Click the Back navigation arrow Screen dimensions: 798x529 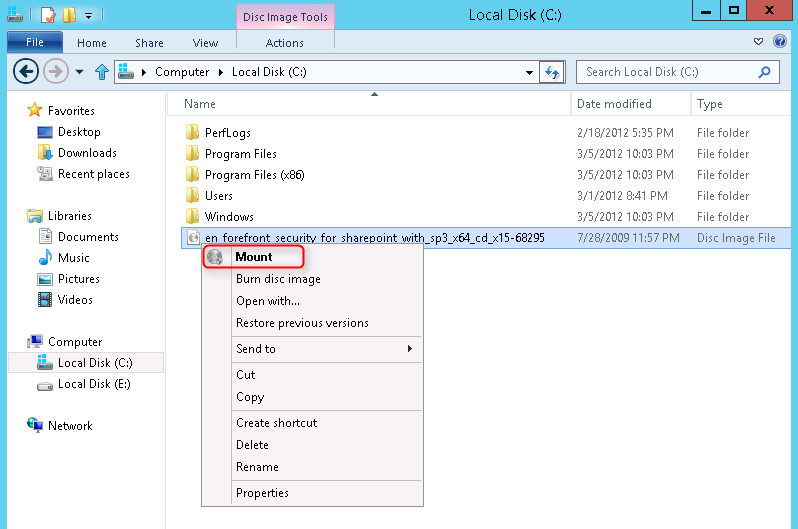point(26,71)
